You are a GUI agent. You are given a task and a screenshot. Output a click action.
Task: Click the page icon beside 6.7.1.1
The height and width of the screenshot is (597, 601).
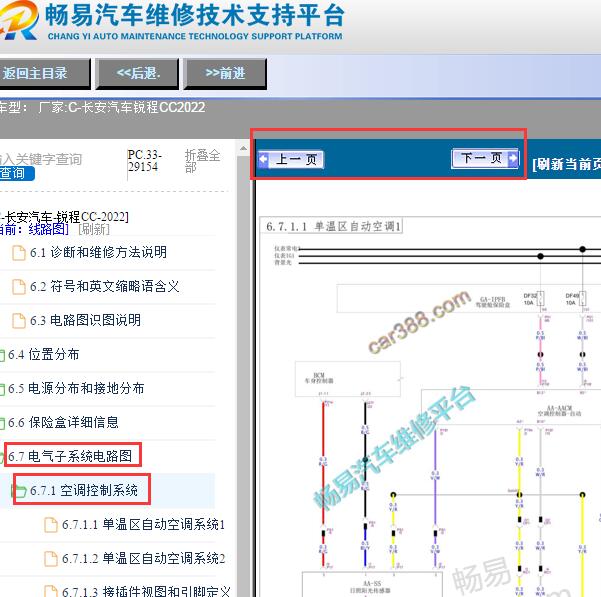(x=51, y=525)
